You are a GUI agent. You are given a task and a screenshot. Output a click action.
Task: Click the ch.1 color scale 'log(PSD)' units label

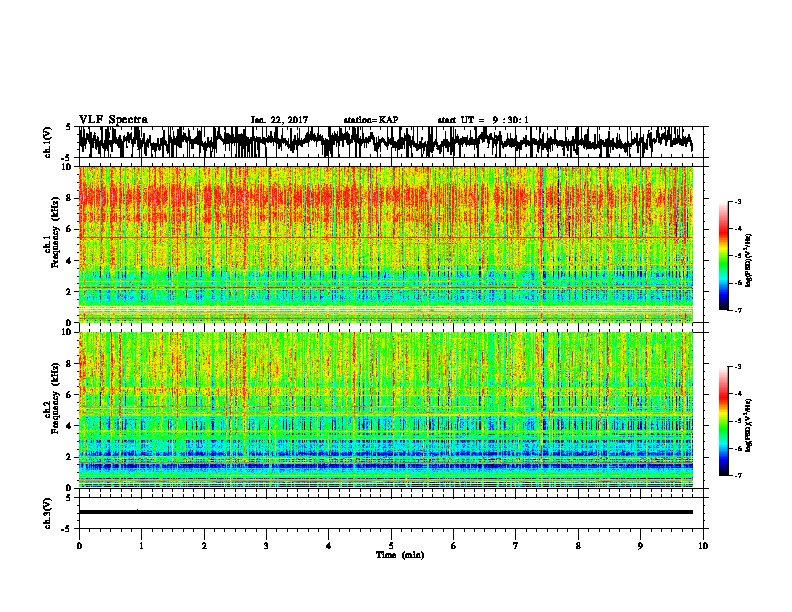(749, 260)
